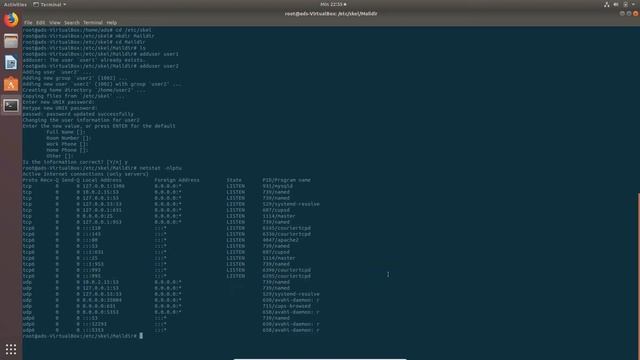Click the 'user1 already exists' message

(84, 60)
